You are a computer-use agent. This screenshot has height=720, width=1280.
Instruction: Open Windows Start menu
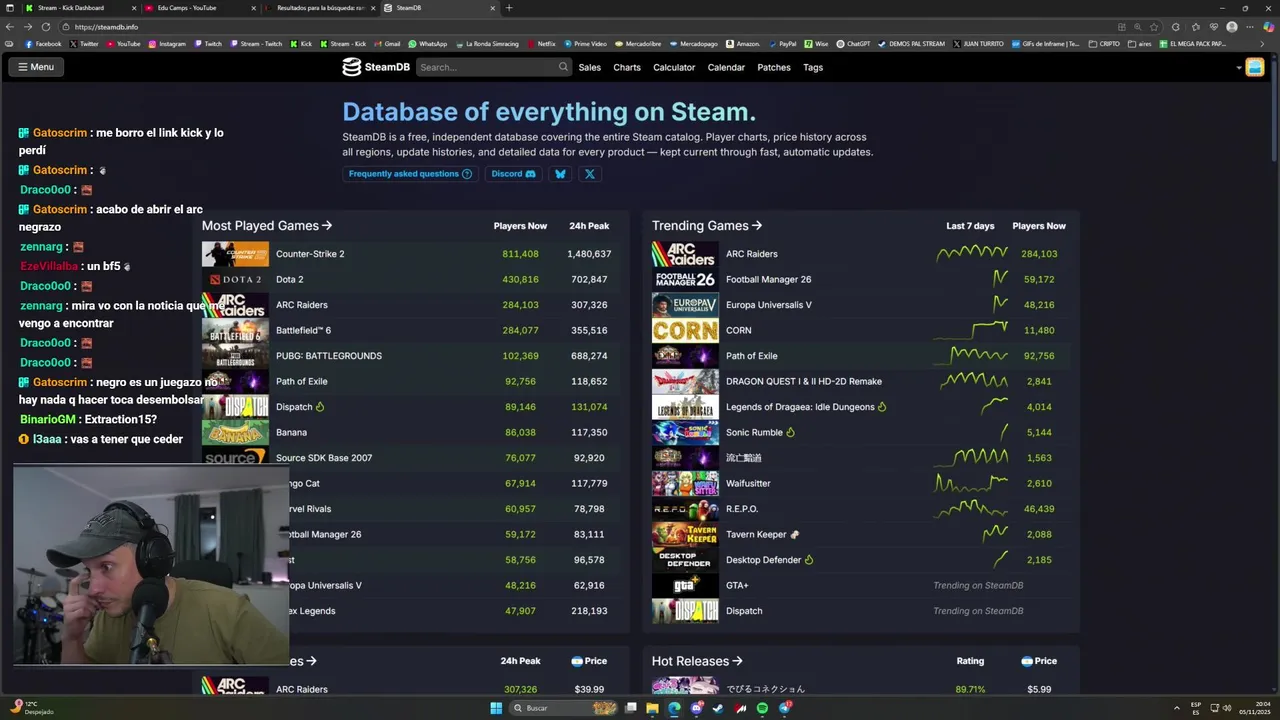[495, 708]
